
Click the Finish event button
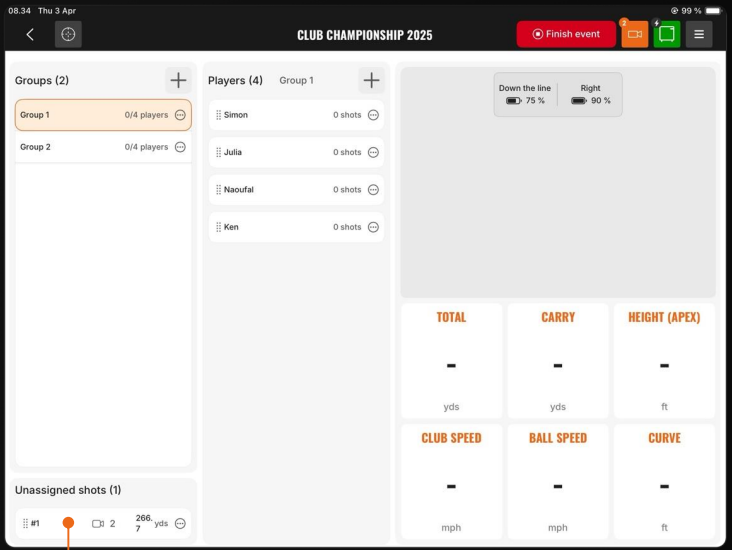566,34
